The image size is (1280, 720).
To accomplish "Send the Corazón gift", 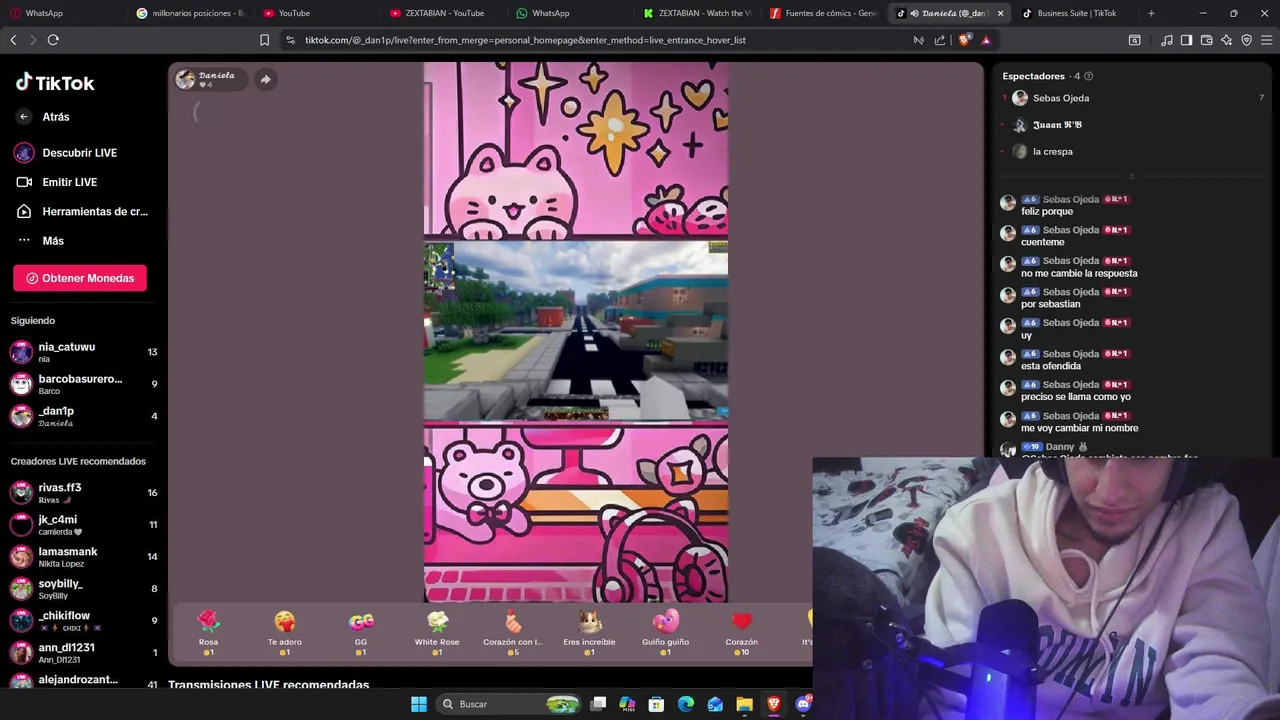I will pos(741,632).
